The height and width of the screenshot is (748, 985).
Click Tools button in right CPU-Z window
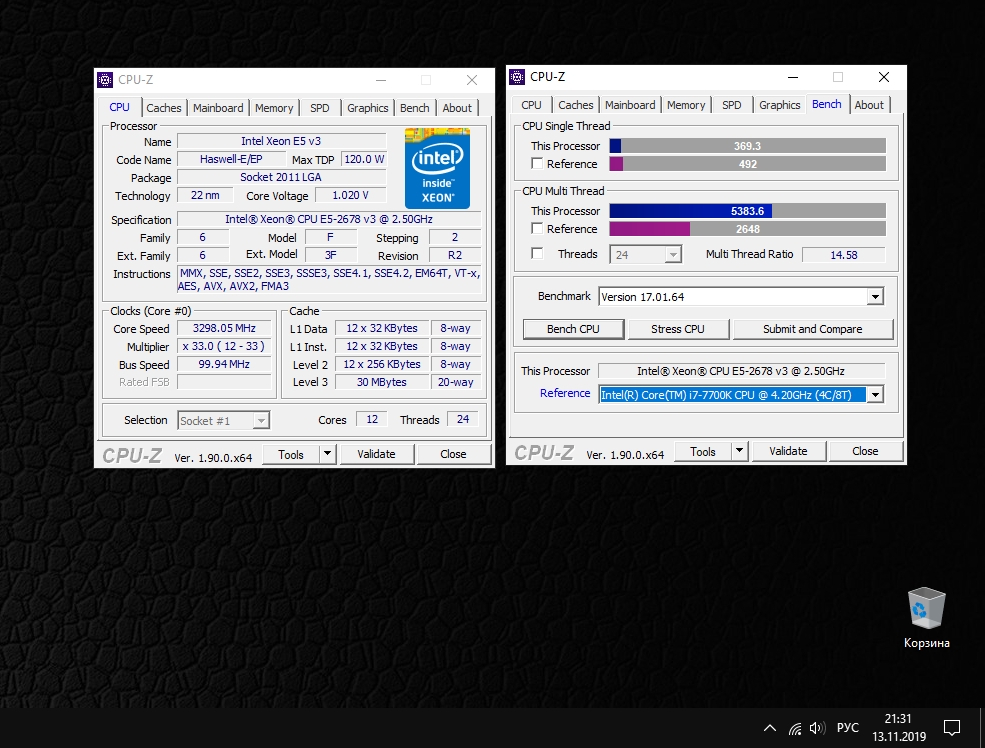coord(703,451)
